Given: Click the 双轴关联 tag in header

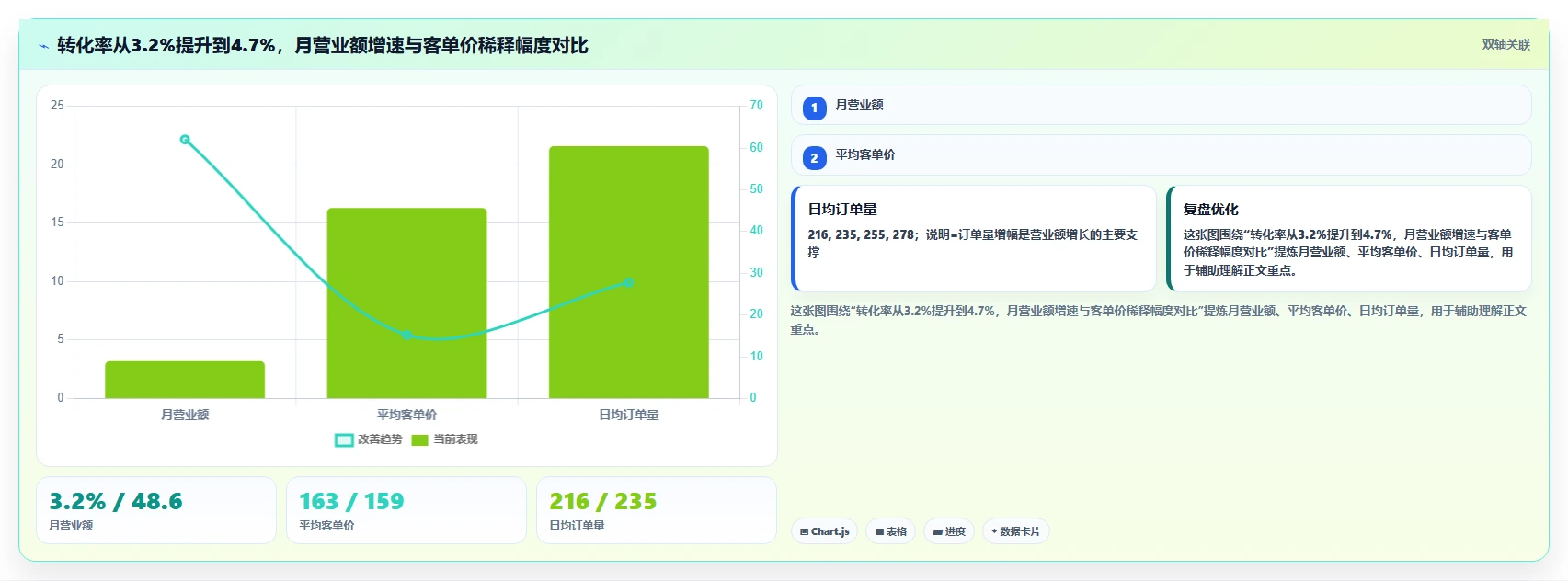Looking at the screenshot, I should [x=1506, y=44].
